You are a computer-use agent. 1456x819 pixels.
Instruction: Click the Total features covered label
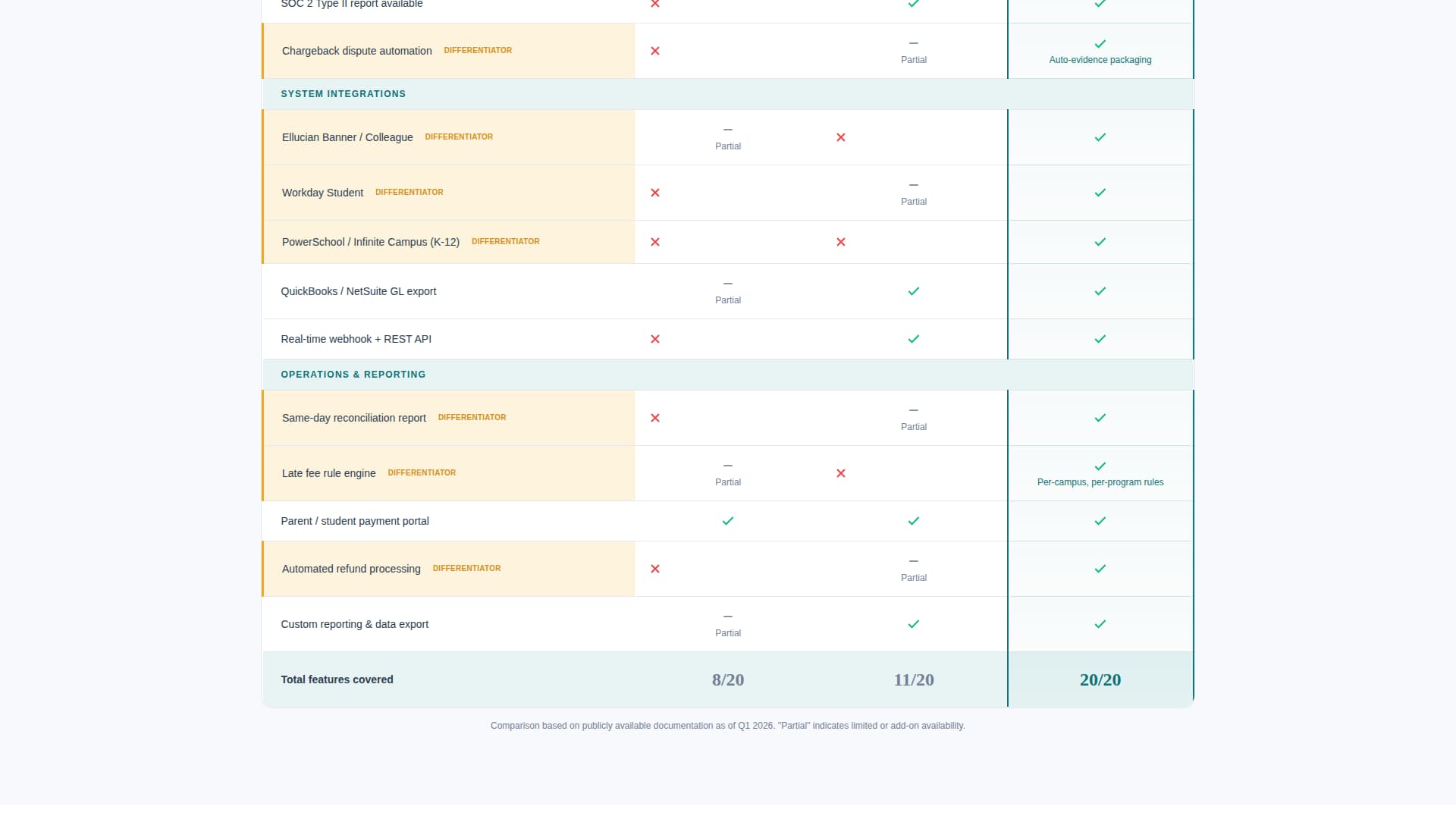[x=337, y=679]
